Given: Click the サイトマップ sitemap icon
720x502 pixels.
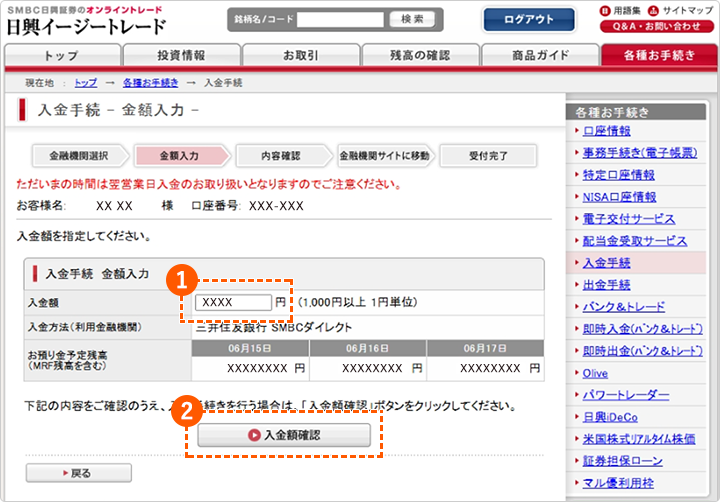Looking at the screenshot, I should click(x=653, y=10).
